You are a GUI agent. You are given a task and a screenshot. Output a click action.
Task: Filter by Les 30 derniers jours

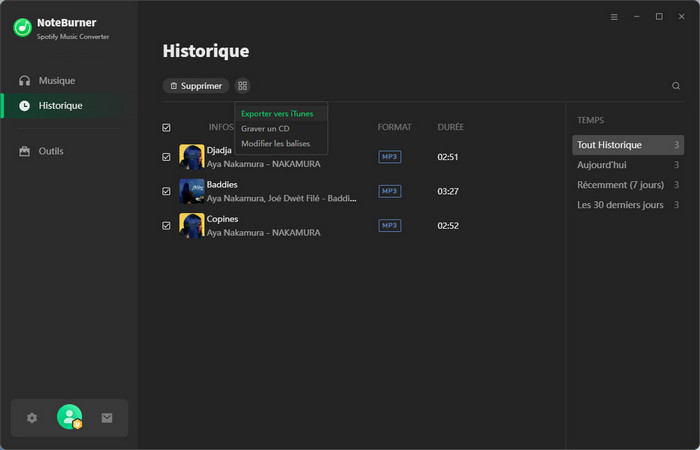point(628,205)
